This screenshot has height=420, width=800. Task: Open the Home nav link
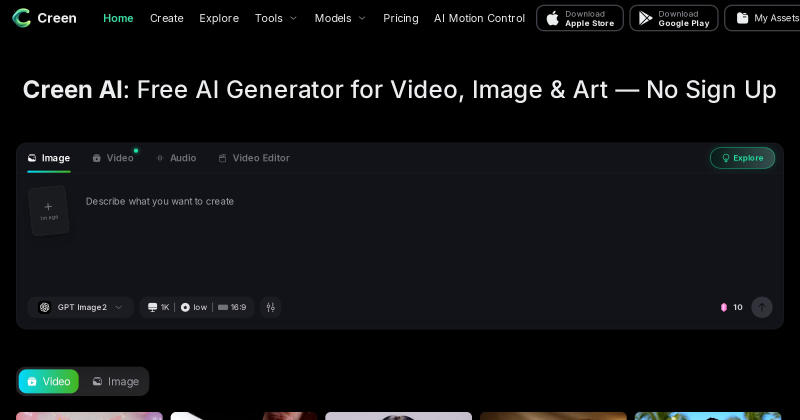[x=118, y=18]
